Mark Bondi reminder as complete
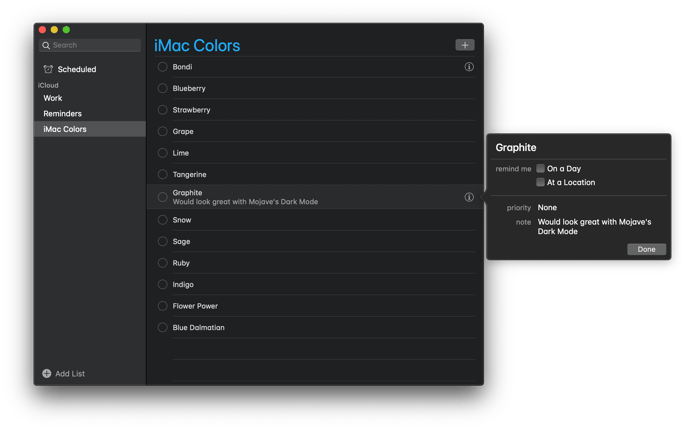This screenshot has height=430, width=693. coord(163,67)
